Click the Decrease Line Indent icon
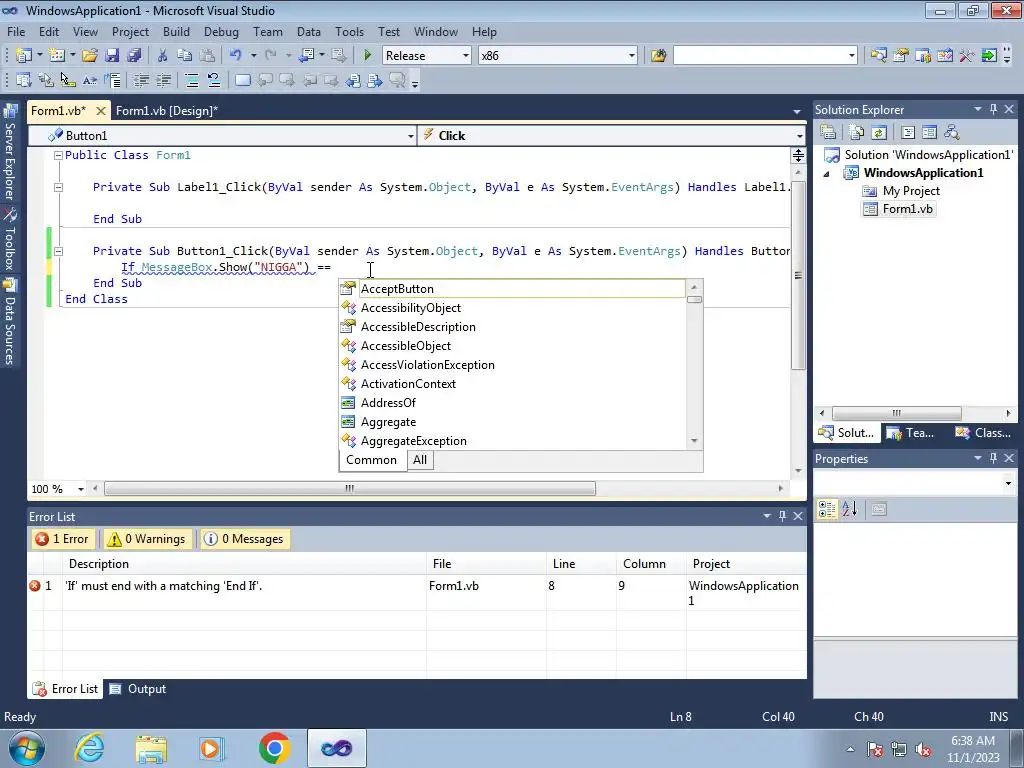This screenshot has height=768, width=1024. [x=141, y=80]
